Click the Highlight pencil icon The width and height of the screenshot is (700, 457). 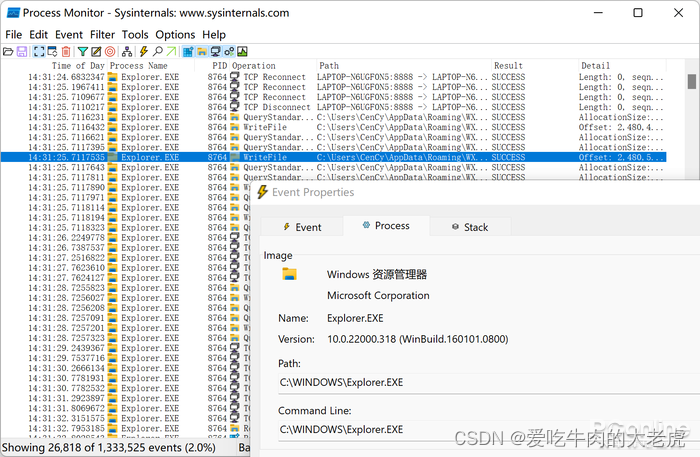(x=96, y=52)
